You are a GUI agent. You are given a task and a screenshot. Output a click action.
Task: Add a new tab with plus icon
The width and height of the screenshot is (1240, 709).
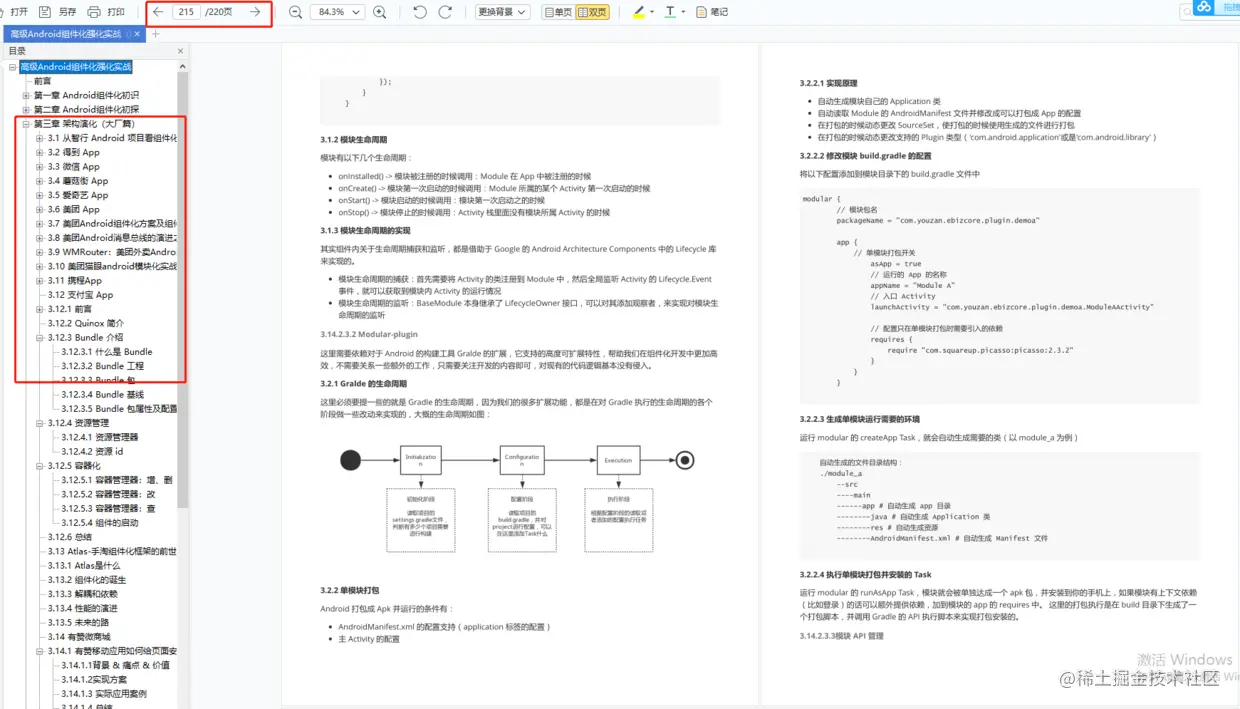155,34
